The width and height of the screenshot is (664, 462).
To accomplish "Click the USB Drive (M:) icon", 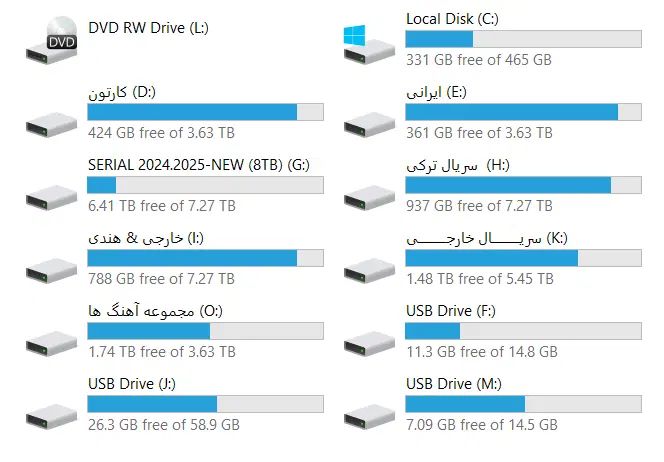I will coord(369,417).
